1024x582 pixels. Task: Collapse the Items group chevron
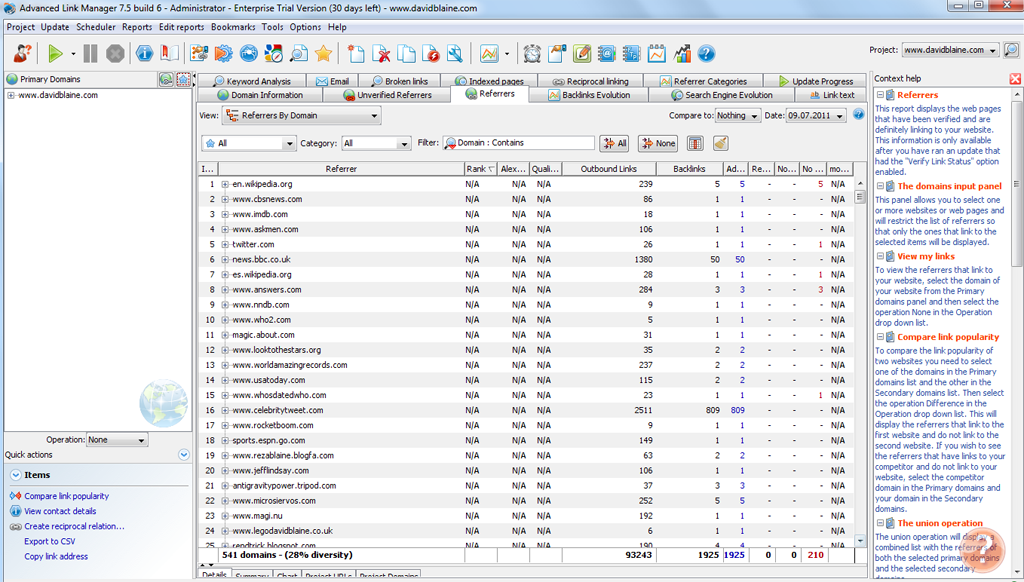click(x=16, y=475)
